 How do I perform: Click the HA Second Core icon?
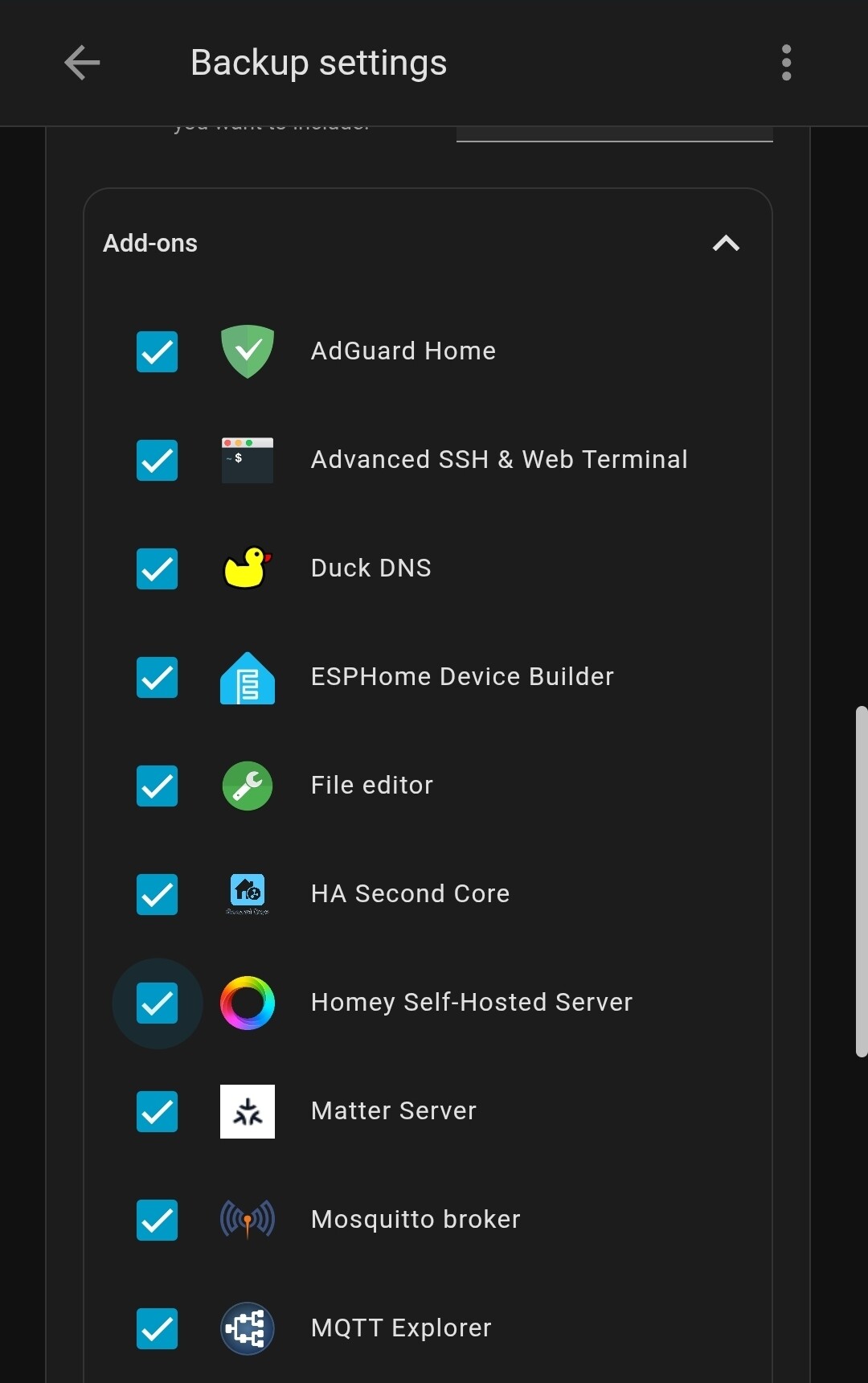248,894
